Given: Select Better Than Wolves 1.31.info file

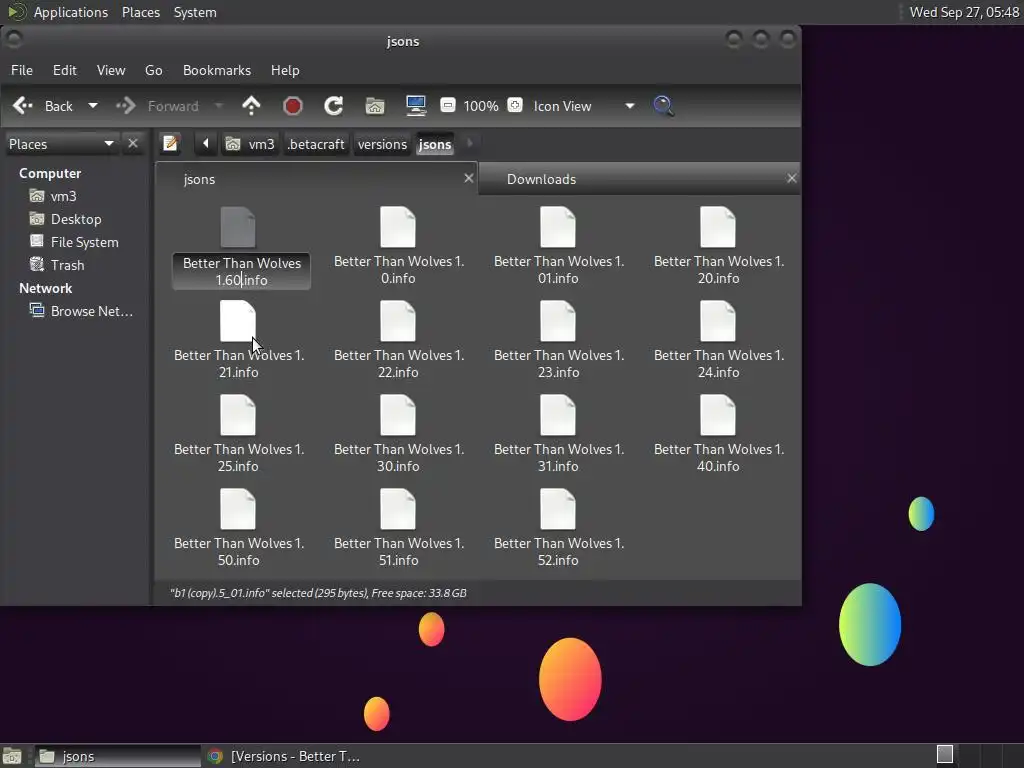Looking at the screenshot, I should [x=558, y=434].
